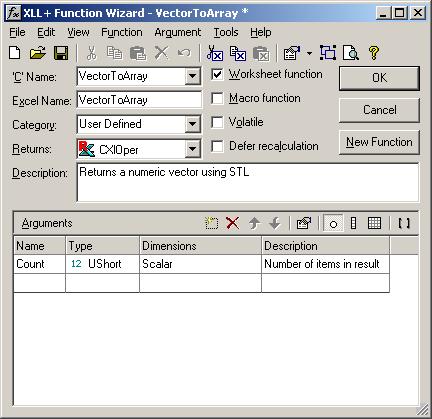Screen dimensions: 432x419
Task: Select the matrix grid dimension icon
Action: (374, 223)
